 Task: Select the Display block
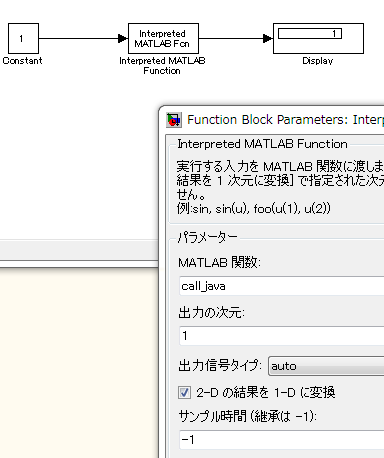click(x=318, y=38)
